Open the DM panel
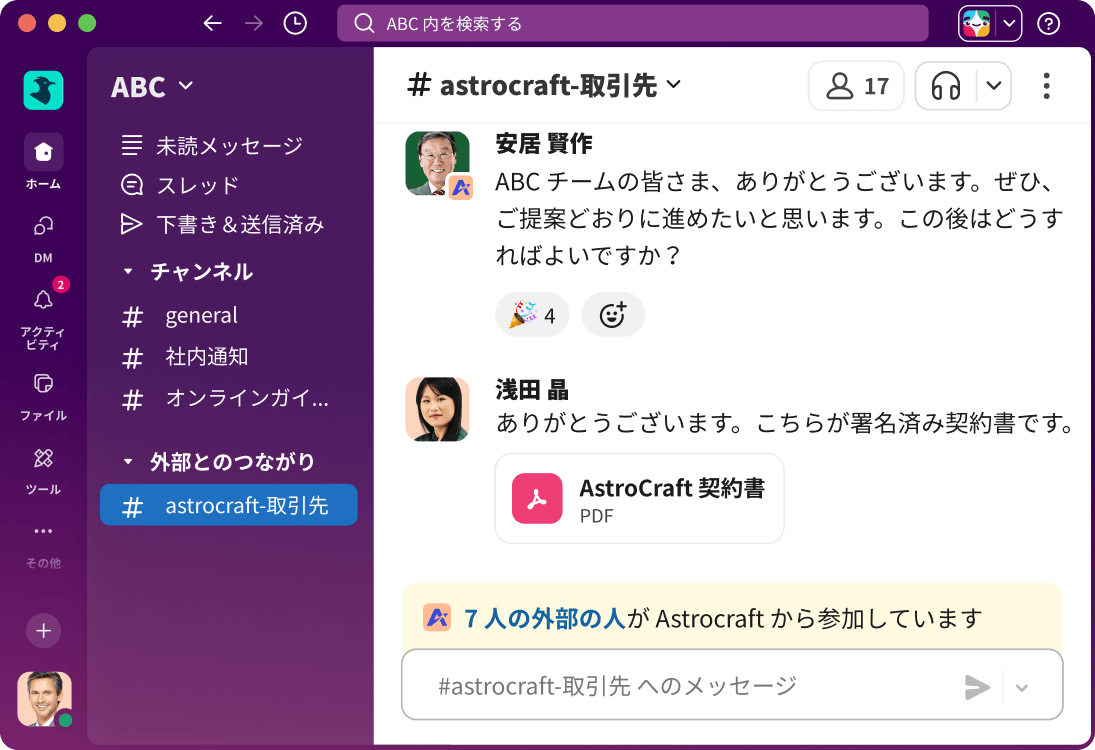This screenshot has height=750, width=1095. coord(42,228)
